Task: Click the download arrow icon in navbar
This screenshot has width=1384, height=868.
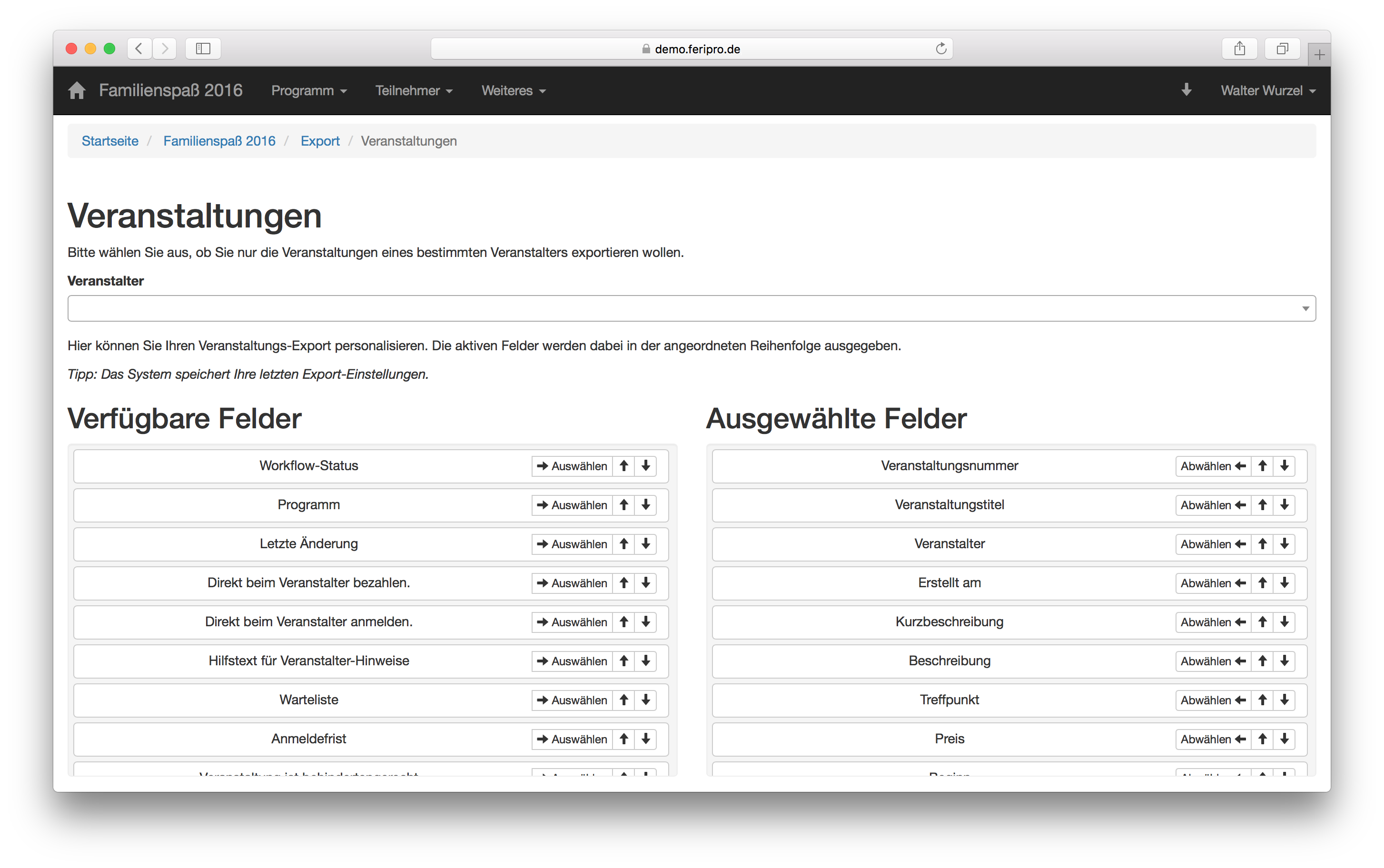Action: click(1186, 90)
